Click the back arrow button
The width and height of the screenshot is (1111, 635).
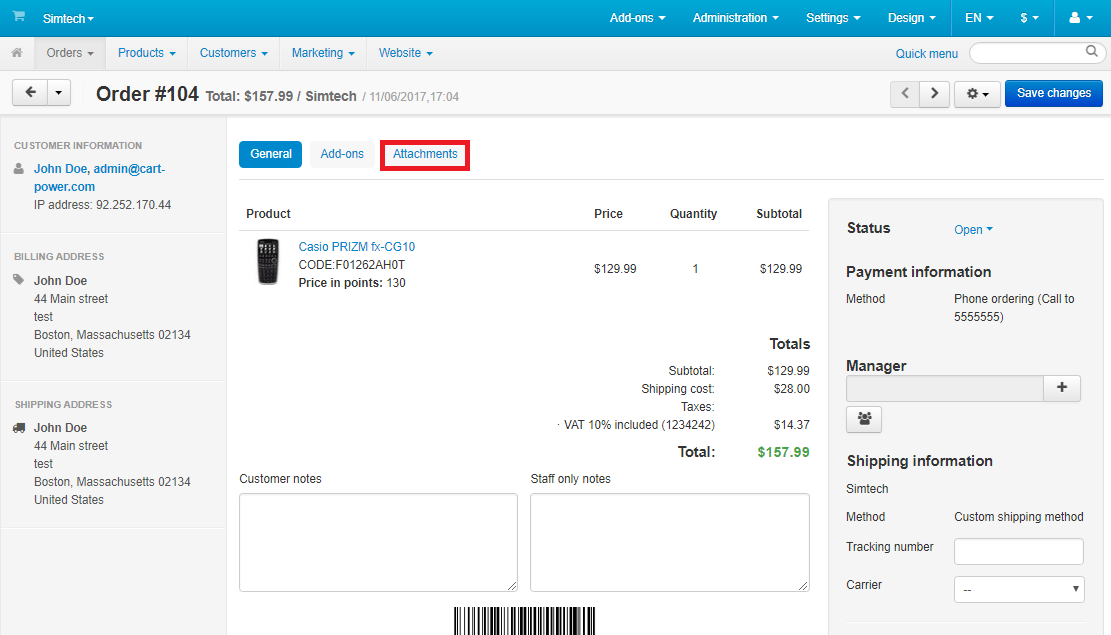coord(30,93)
